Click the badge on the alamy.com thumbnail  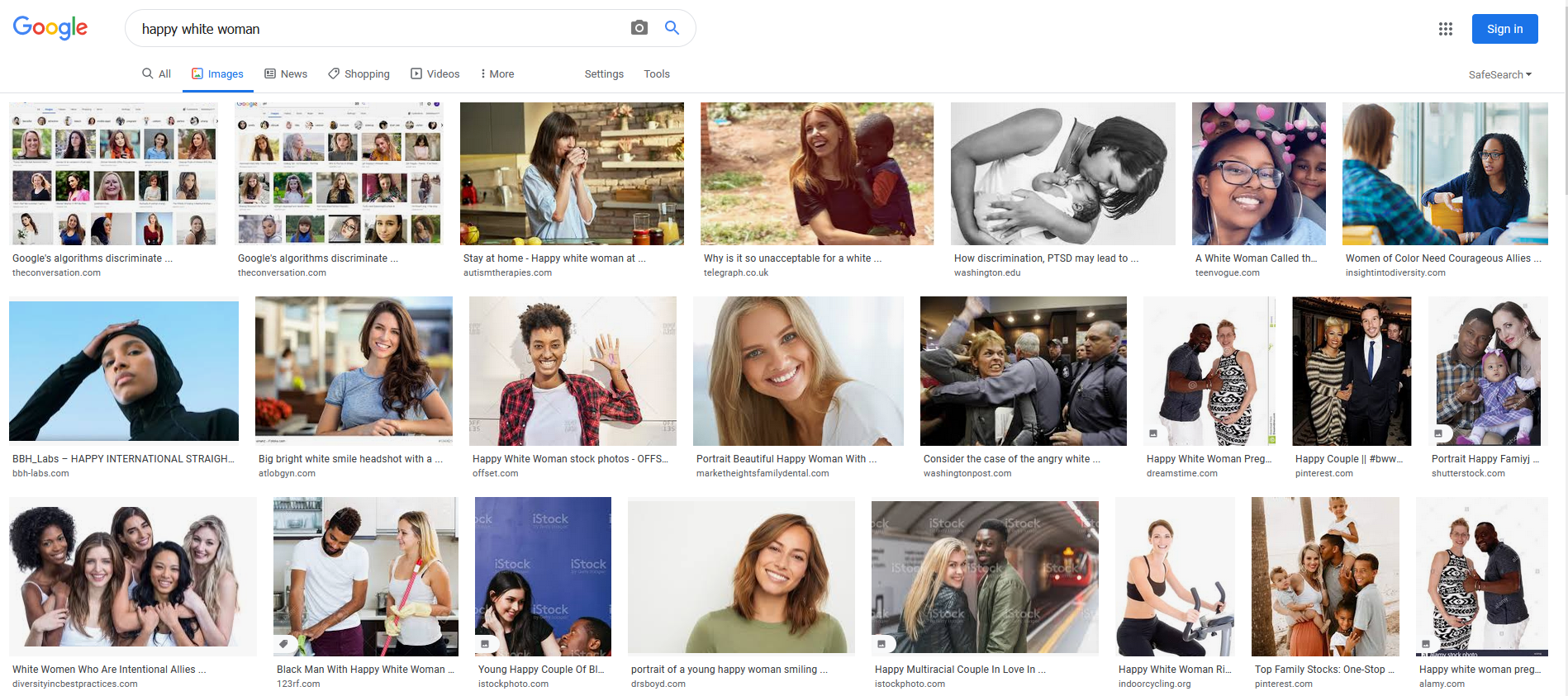coord(1425,644)
